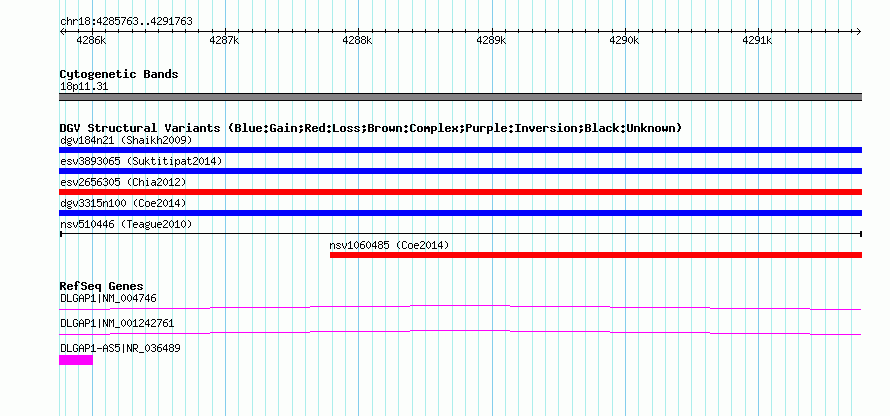The height and width of the screenshot is (416, 890).
Task: Click the 18p11.31 band label
Action: point(84,87)
